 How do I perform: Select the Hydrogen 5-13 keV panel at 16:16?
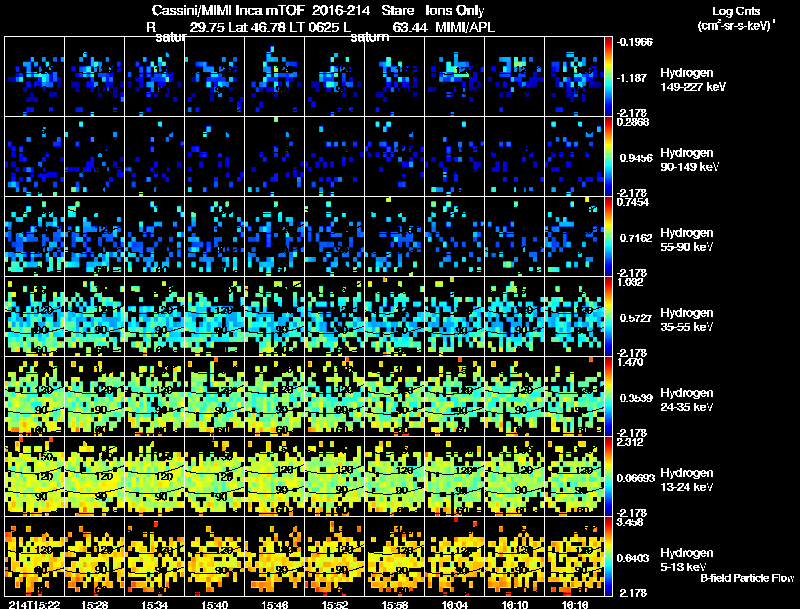click(574, 556)
